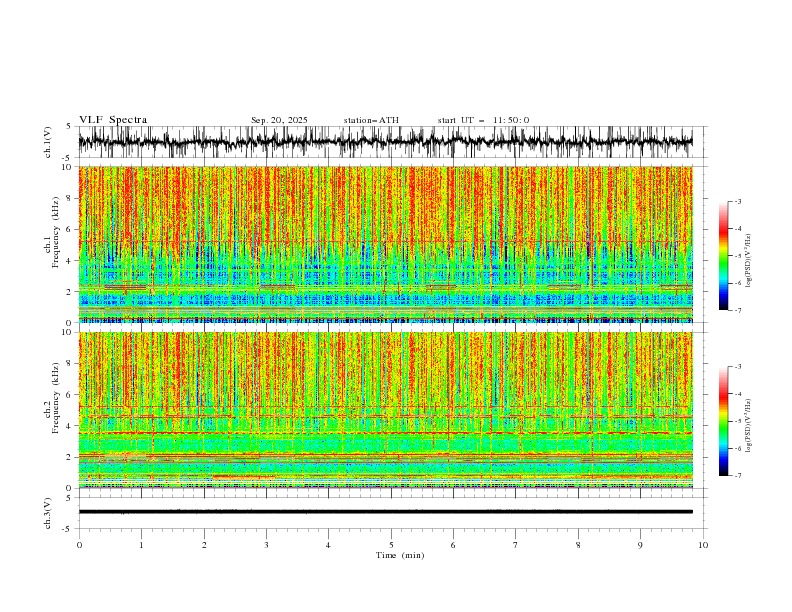Click inside the ch.1 spectrogram panel
This screenshot has width=792, height=612.
click(385, 244)
